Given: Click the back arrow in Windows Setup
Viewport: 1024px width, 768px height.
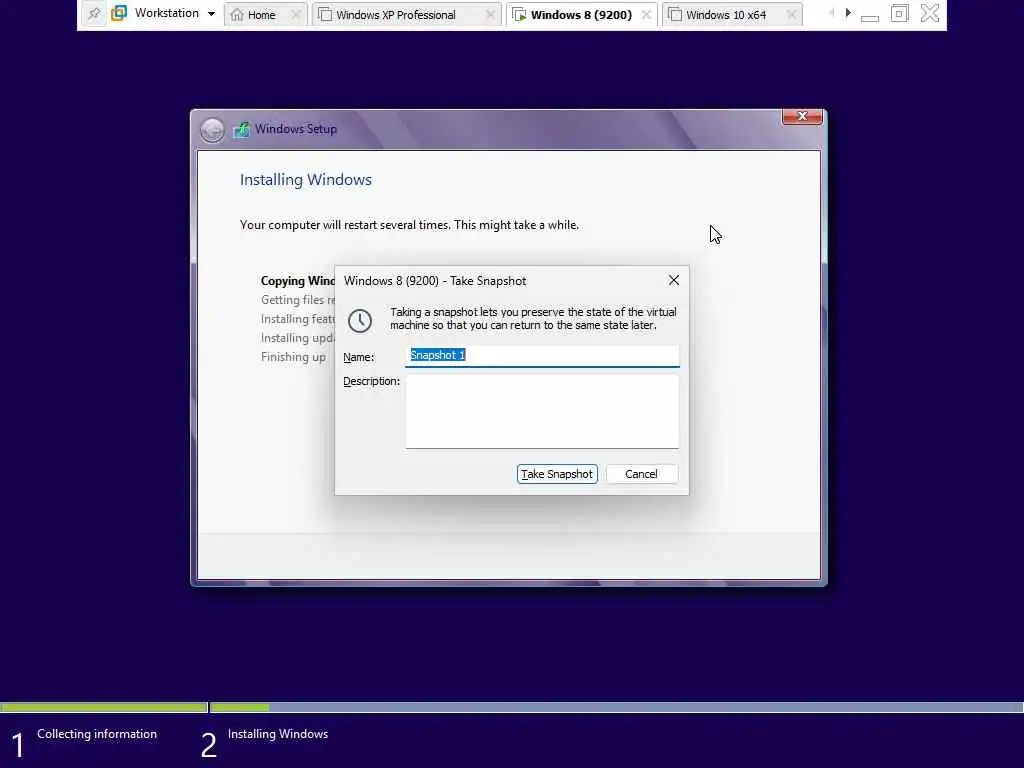Looking at the screenshot, I should pyautogui.click(x=212, y=130).
